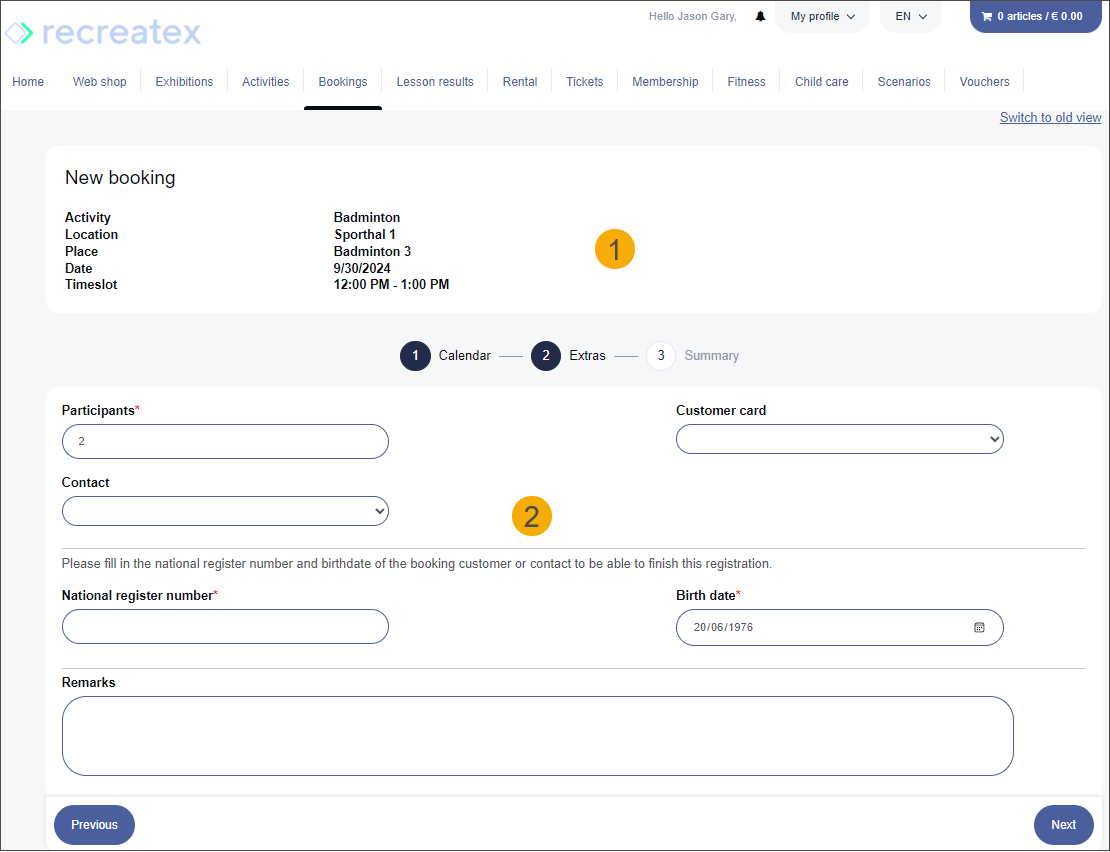
Task: Open the EN language selector
Action: pyautogui.click(x=911, y=17)
